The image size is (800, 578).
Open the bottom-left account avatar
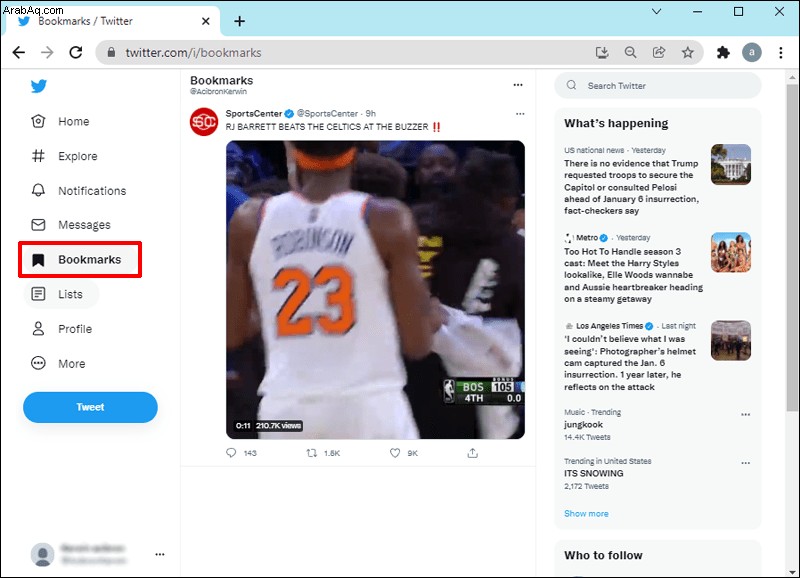click(42, 554)
